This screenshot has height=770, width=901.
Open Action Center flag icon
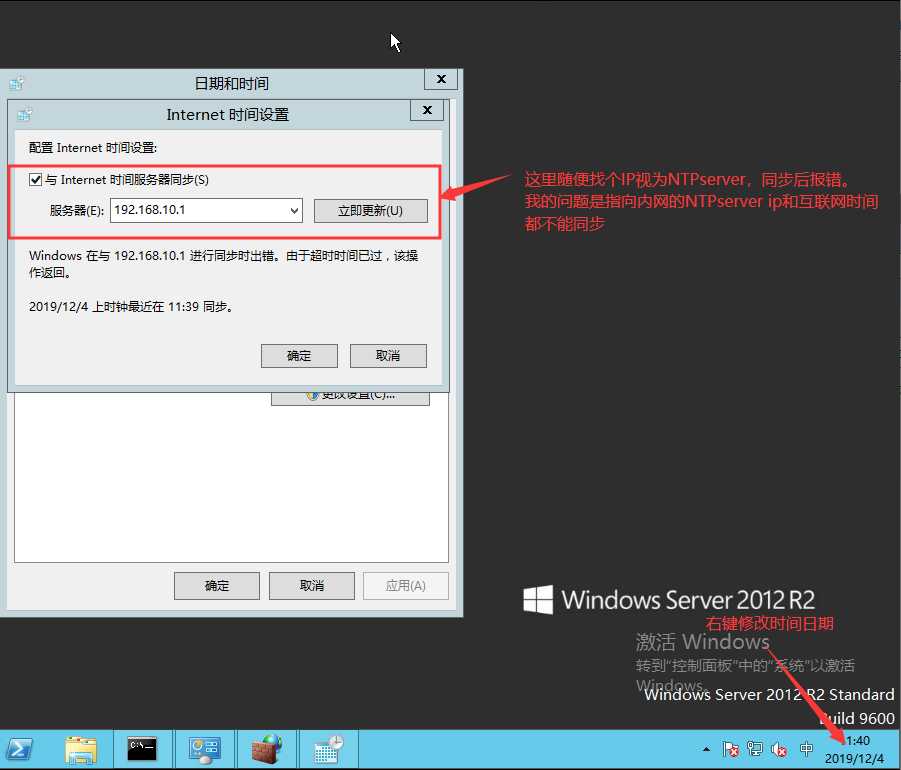coord(731,749)
